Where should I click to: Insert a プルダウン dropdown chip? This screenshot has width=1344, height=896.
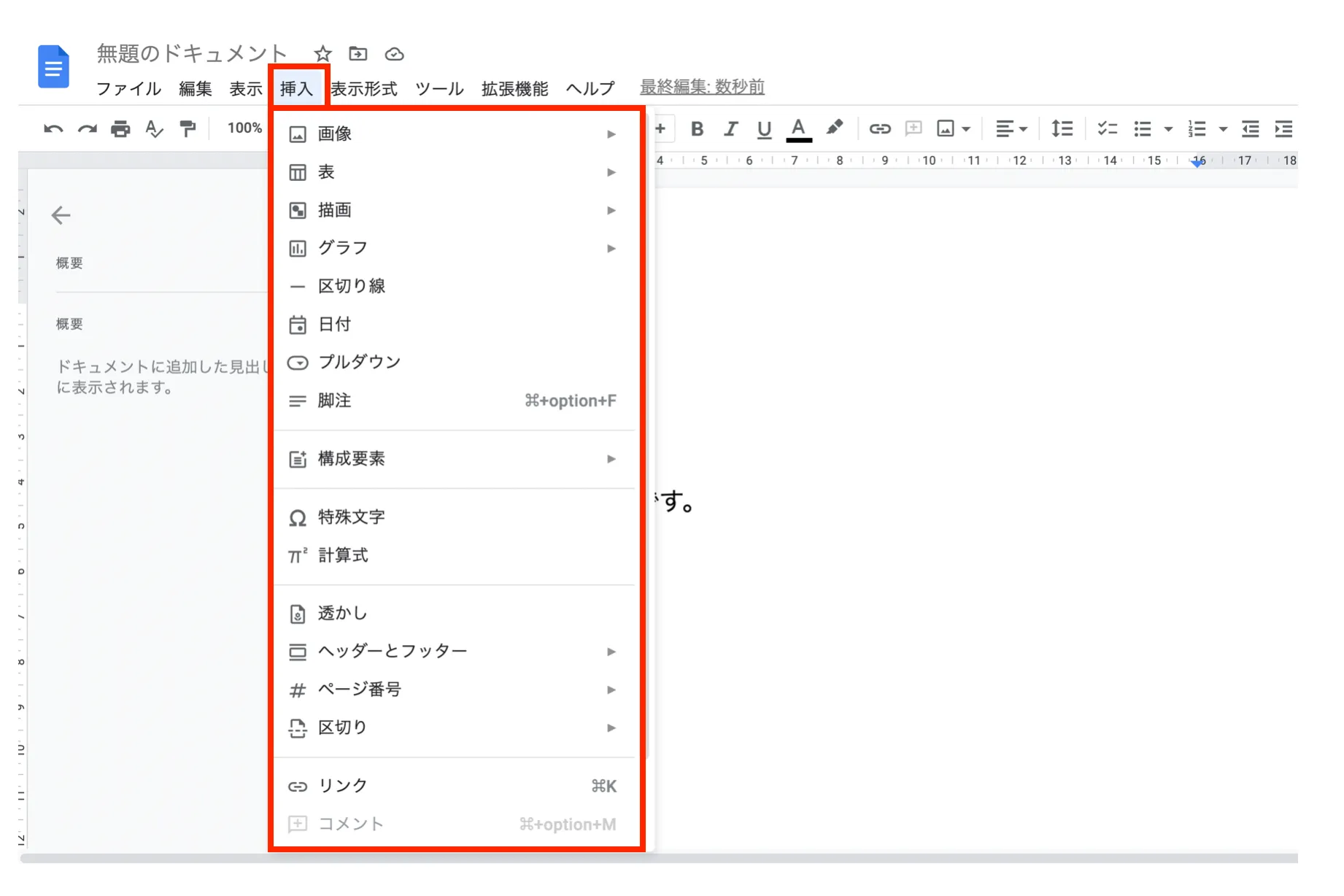(x=454, y=362)
